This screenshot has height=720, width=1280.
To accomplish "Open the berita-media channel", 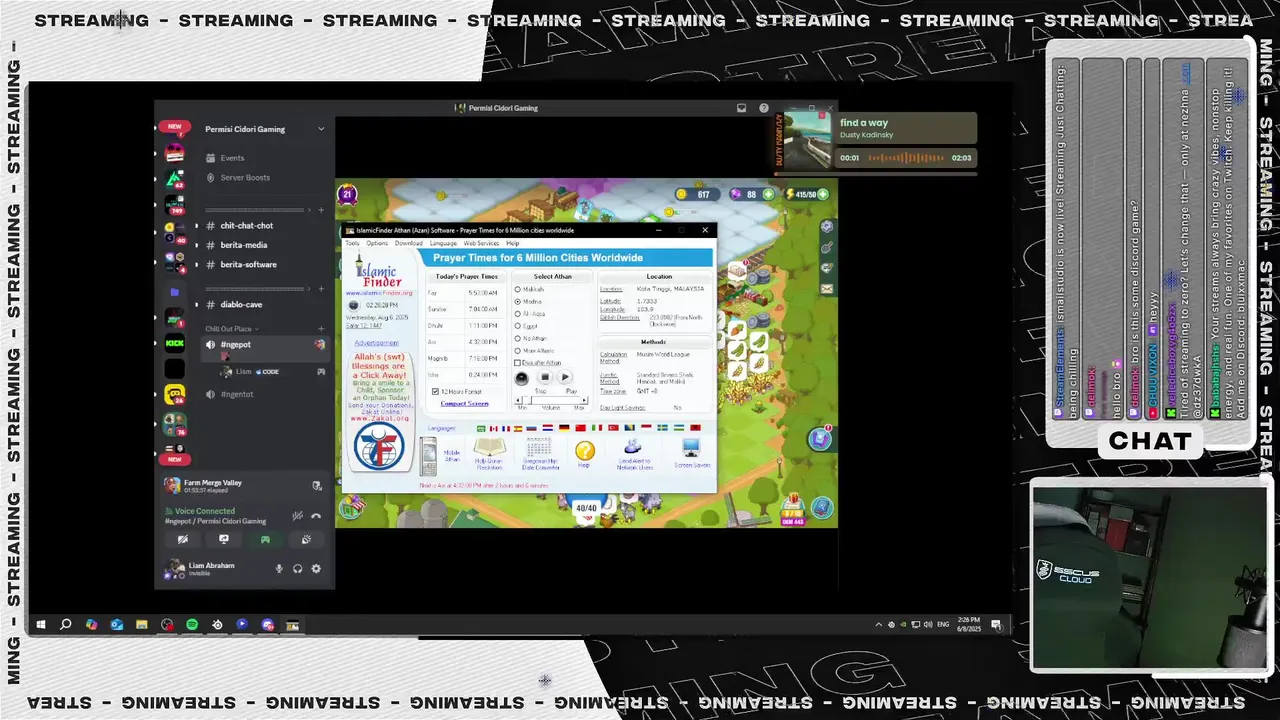I will click(x=243, y=245).
